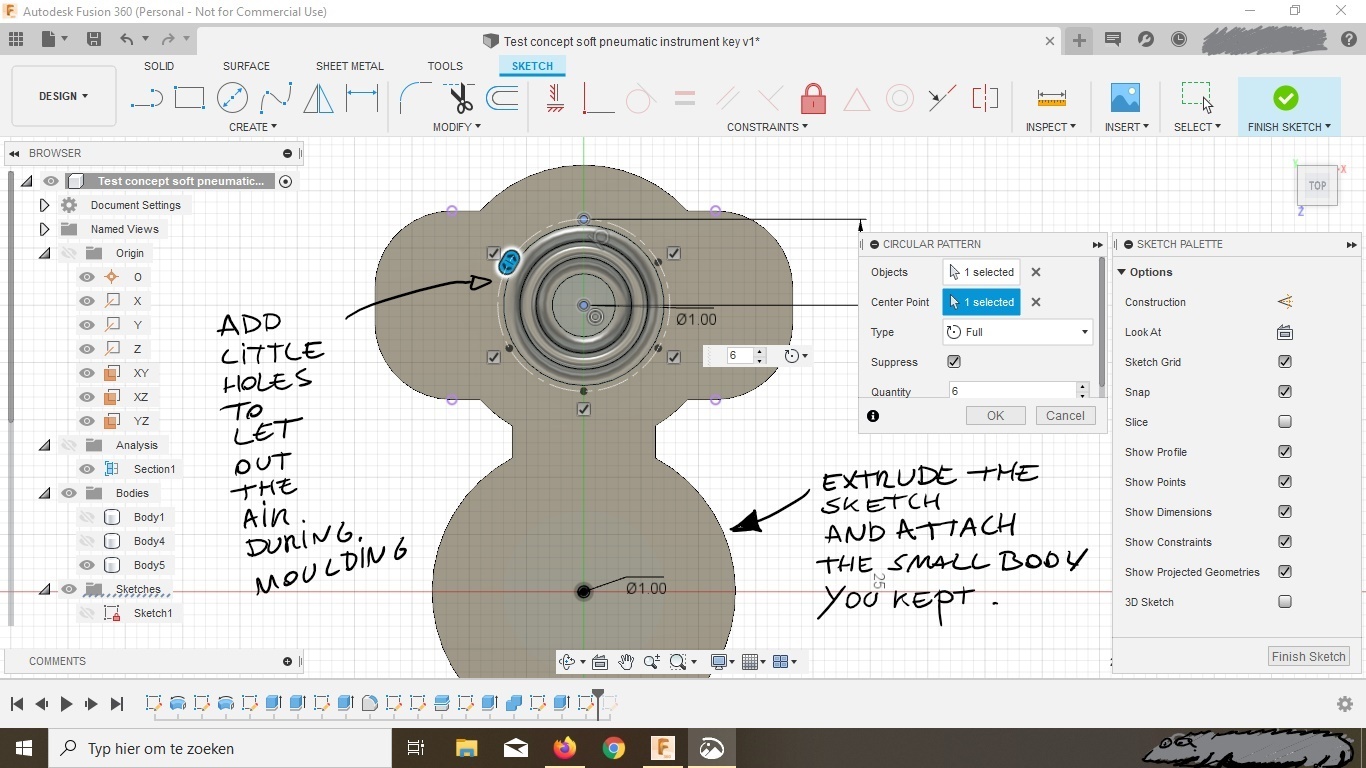
Task: Open the data panel grid icon
Action: pos(16,39)
